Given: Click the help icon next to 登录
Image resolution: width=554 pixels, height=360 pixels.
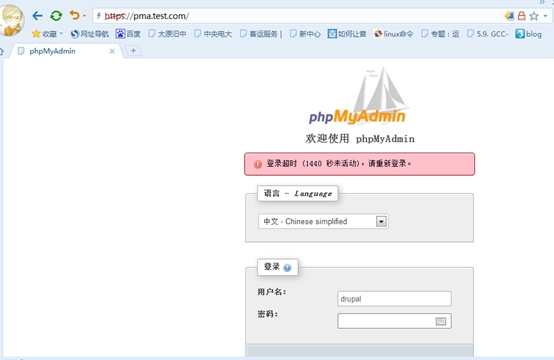Looking at the screenshot, I should [x=287, y=267].
